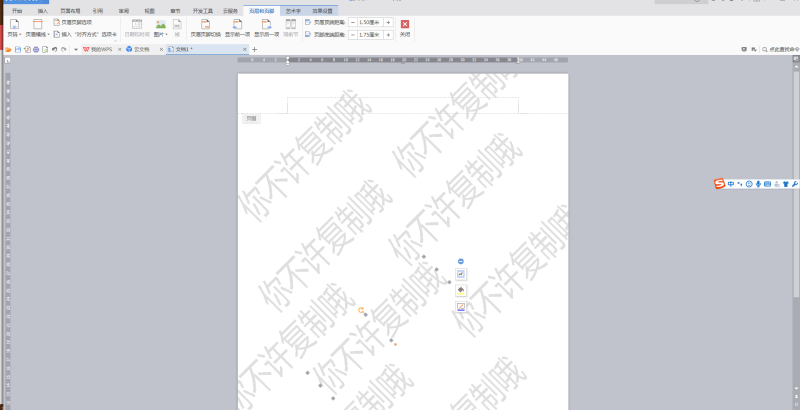Click the ruler corner tab selector
The width and height of the screenshot is (800, 410).
click(7, 60)
